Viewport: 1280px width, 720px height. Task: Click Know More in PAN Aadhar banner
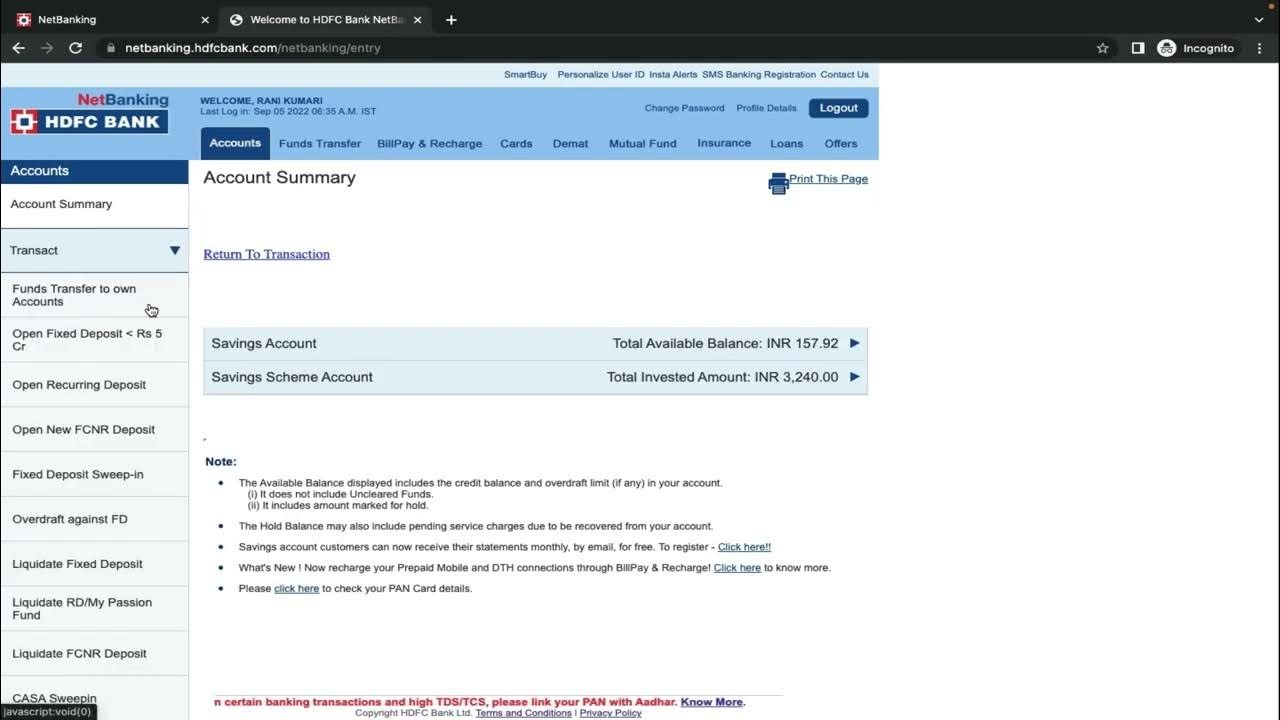click(712, 702)
